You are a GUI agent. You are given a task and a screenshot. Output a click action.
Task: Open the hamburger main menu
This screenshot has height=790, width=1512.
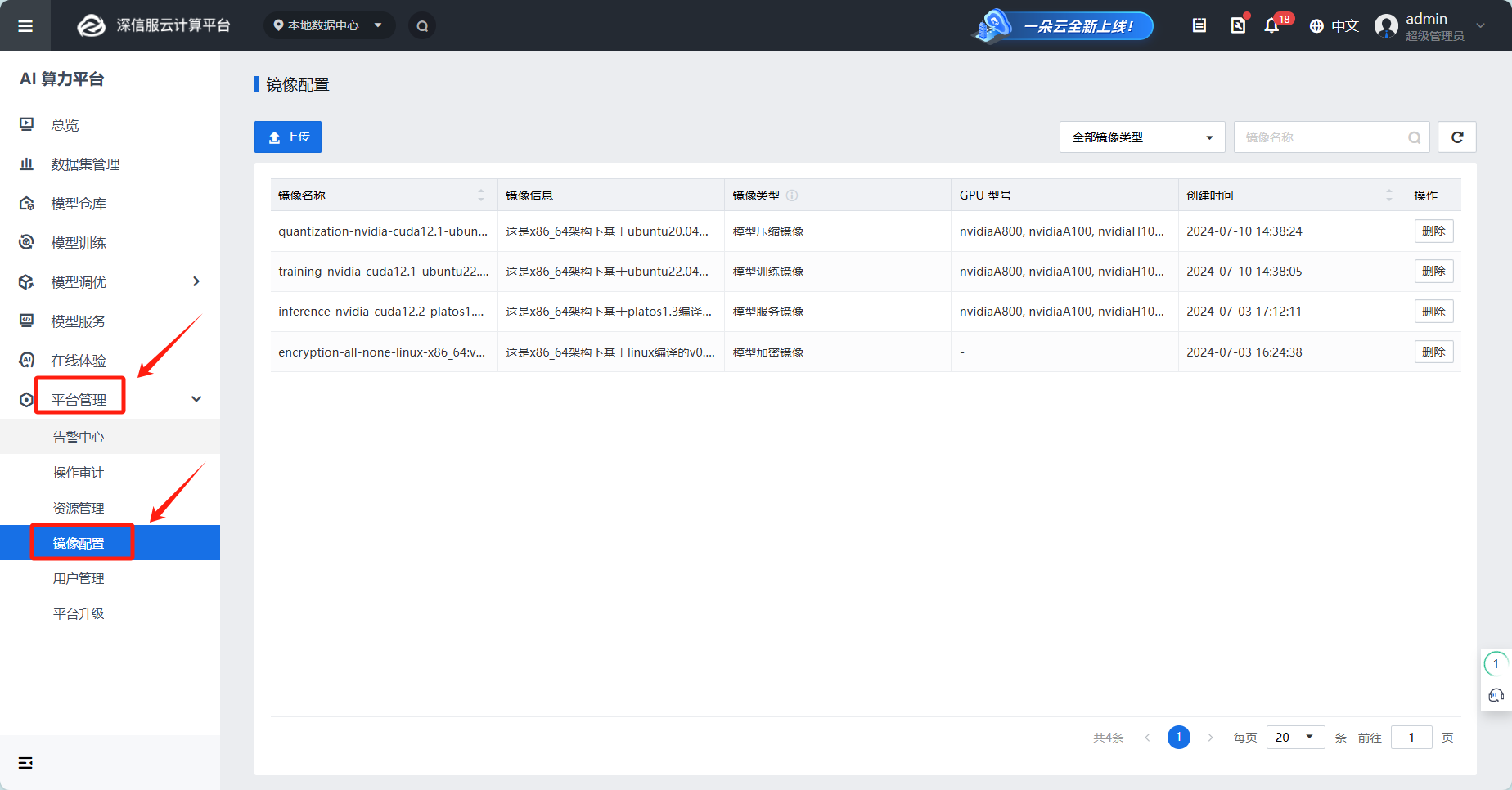coord(25,25)
